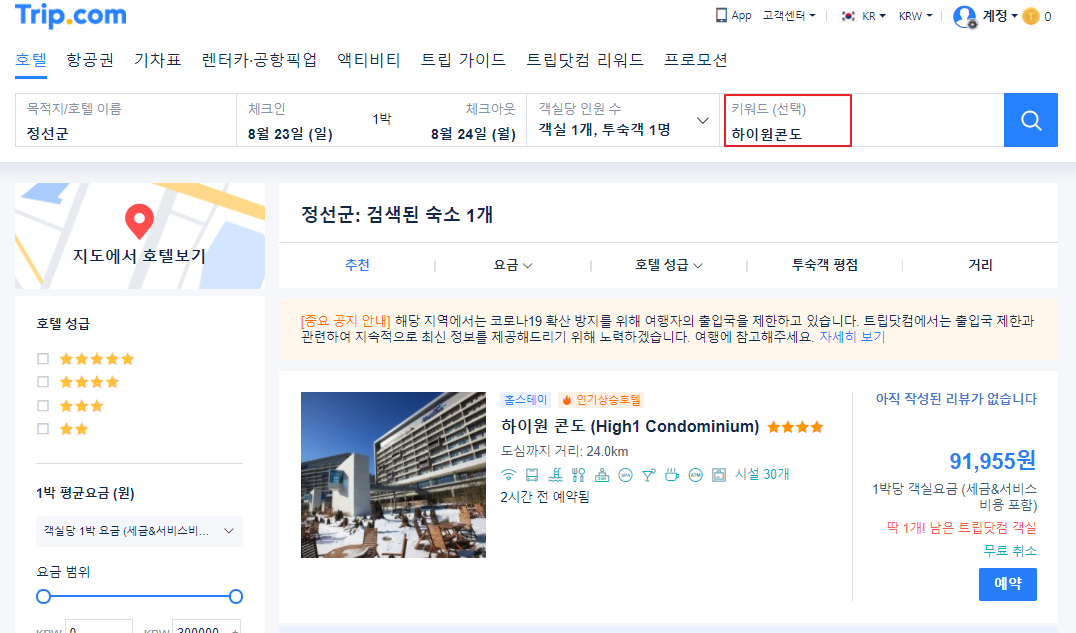The width and height of the screenshot is (1076, 633).
Task: Click the minimum KRW price input
Action: point(99,627)
